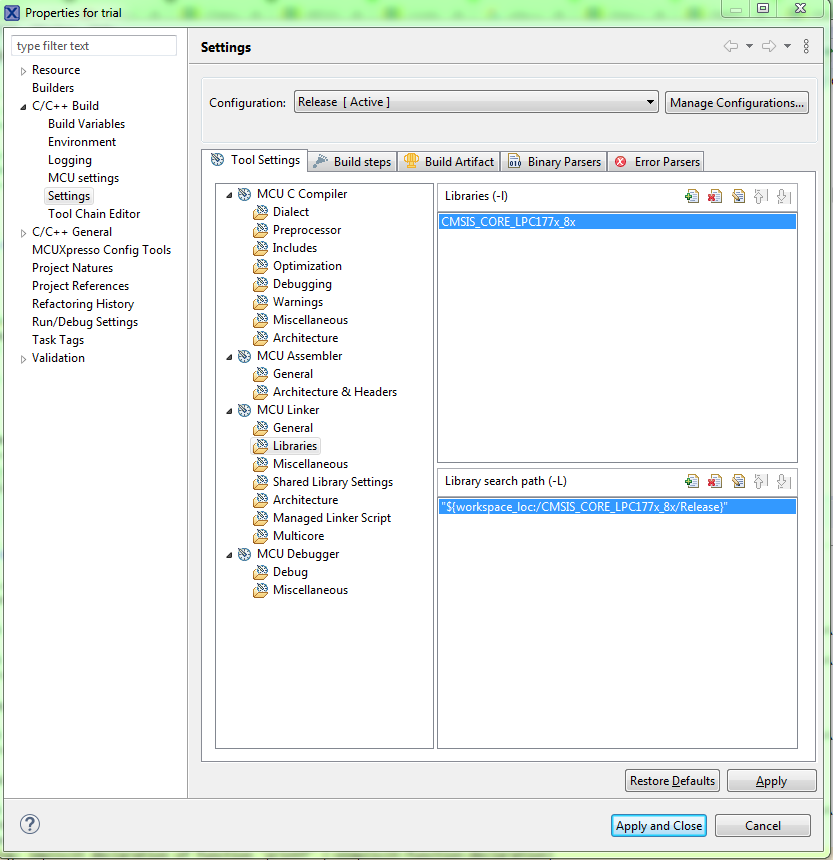The height and width of the screenshot is (860, 833).
Task: Select Includes under MCU C Compiler
Action: point(294,248)
